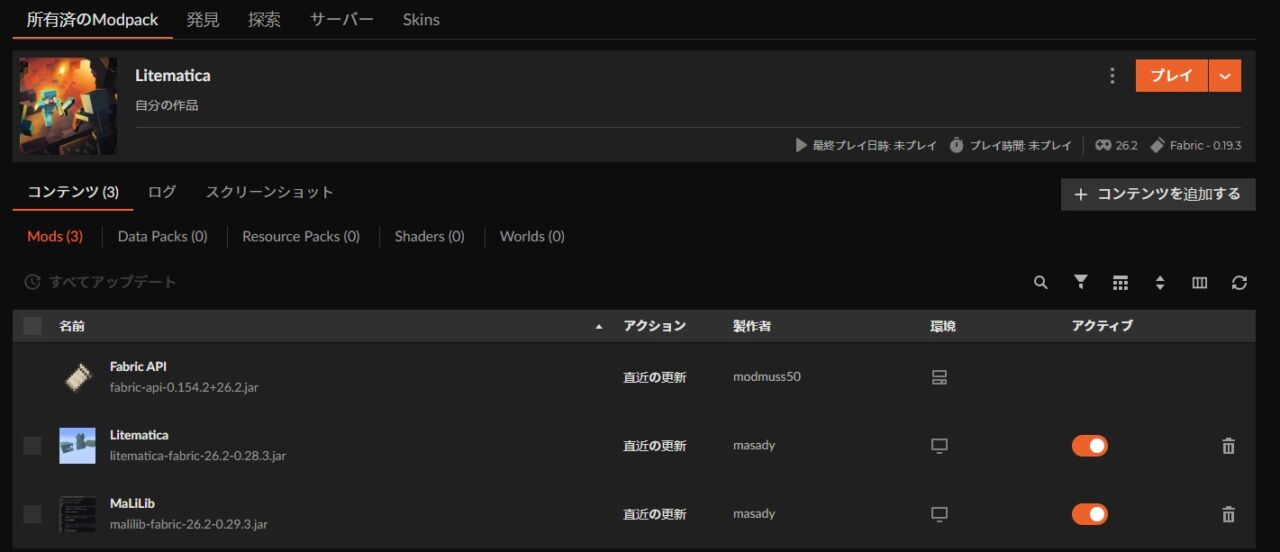Click the Fabric API mod icon

77,377
